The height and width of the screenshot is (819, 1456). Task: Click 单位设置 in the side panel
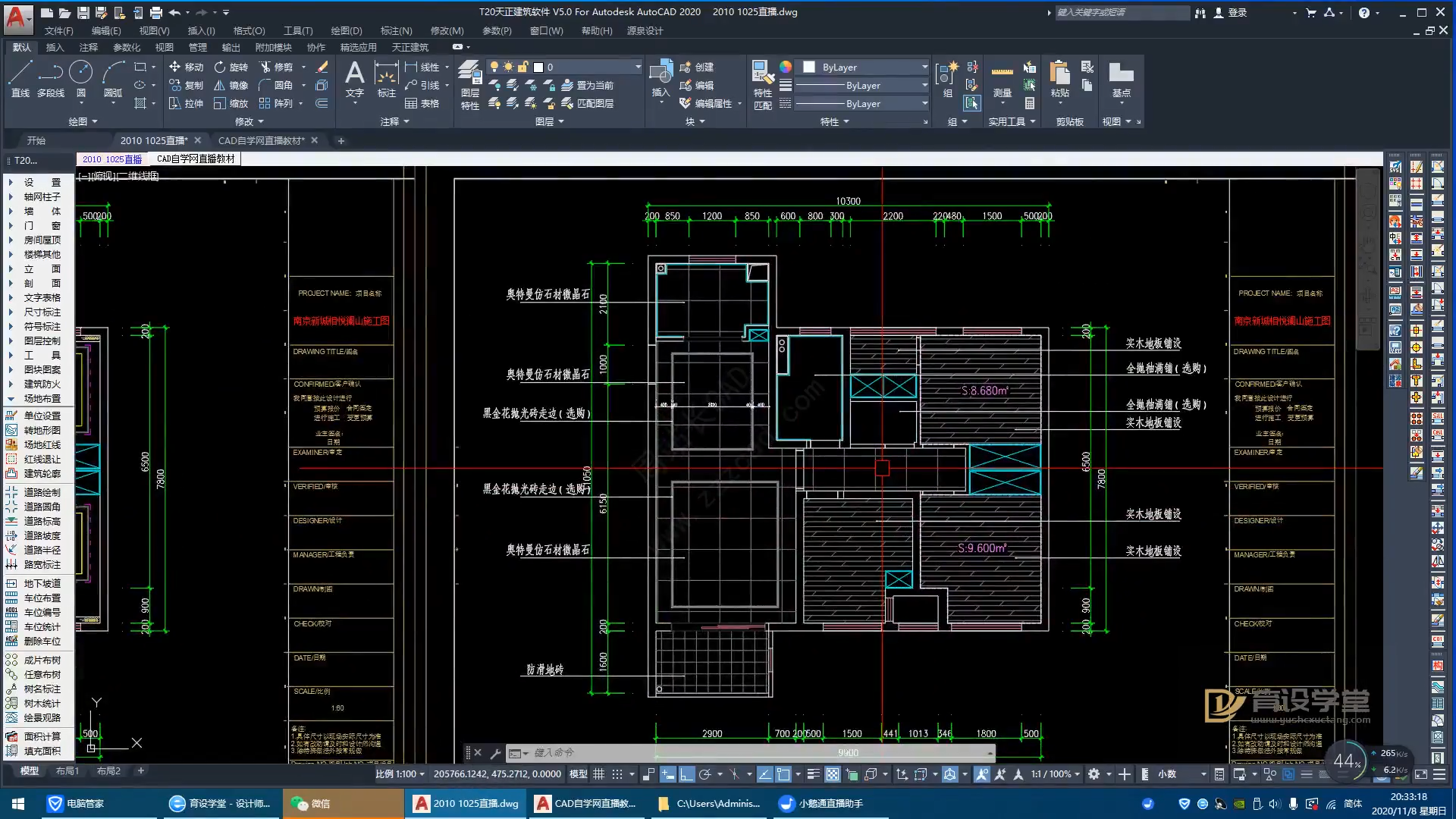click(34, 416)
